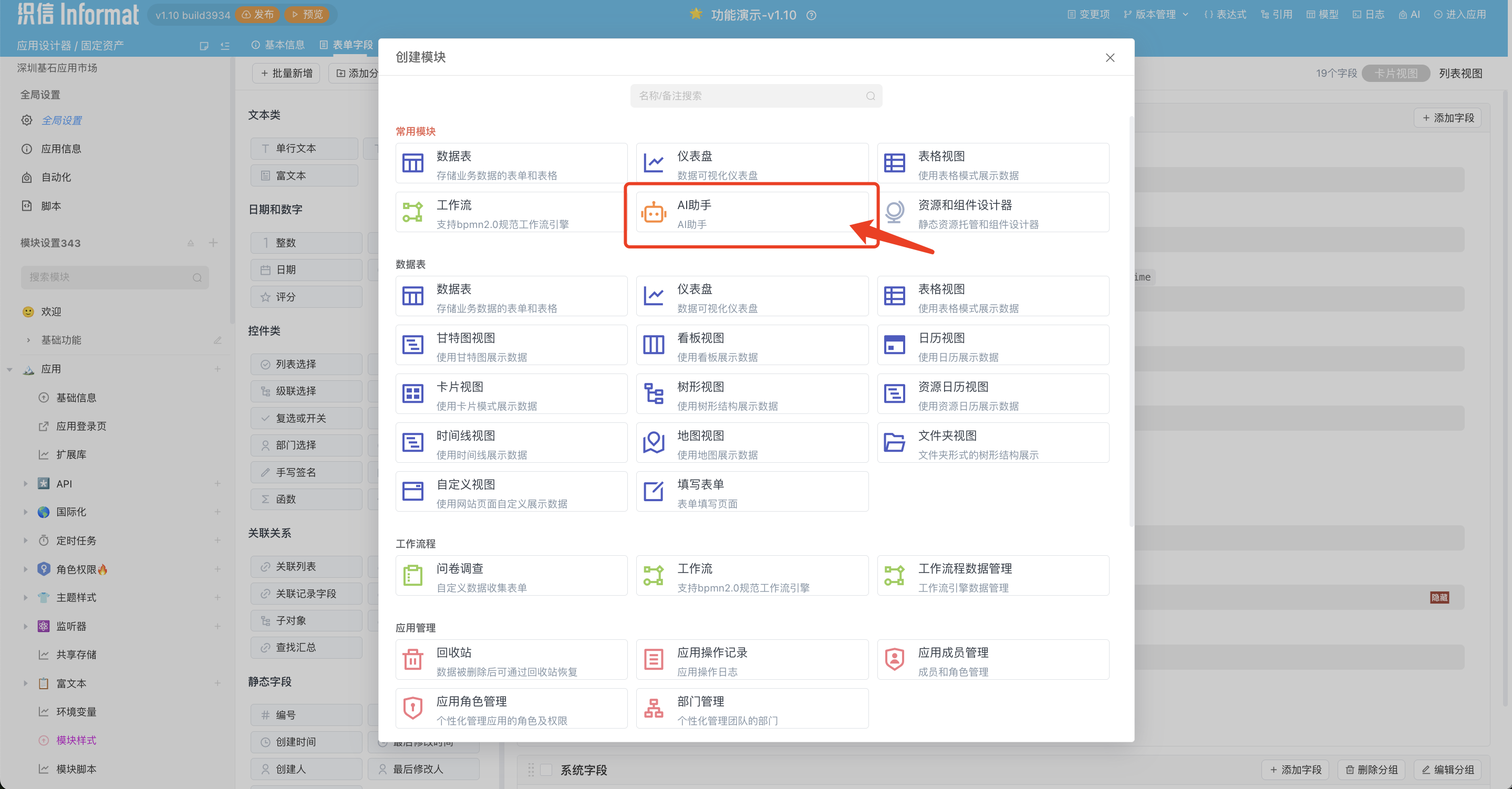1512x789 pixels.
Task: Open the 版本管理 dropdown menu
Action: pos(1156,15)
